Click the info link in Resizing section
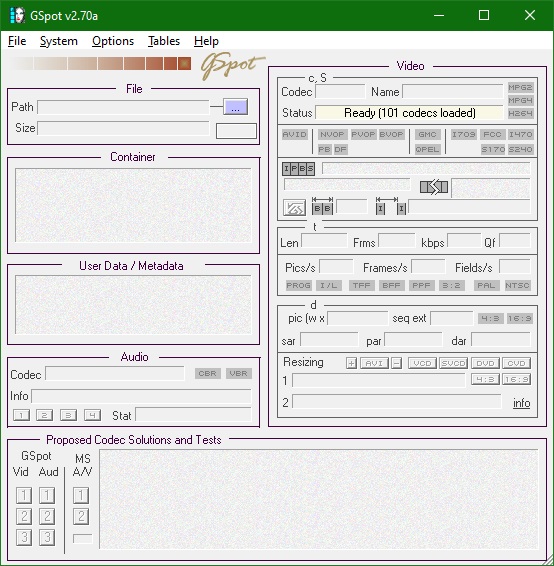Image resolution: width=554 pixels, height=566 pixels. tap(522, 403)
